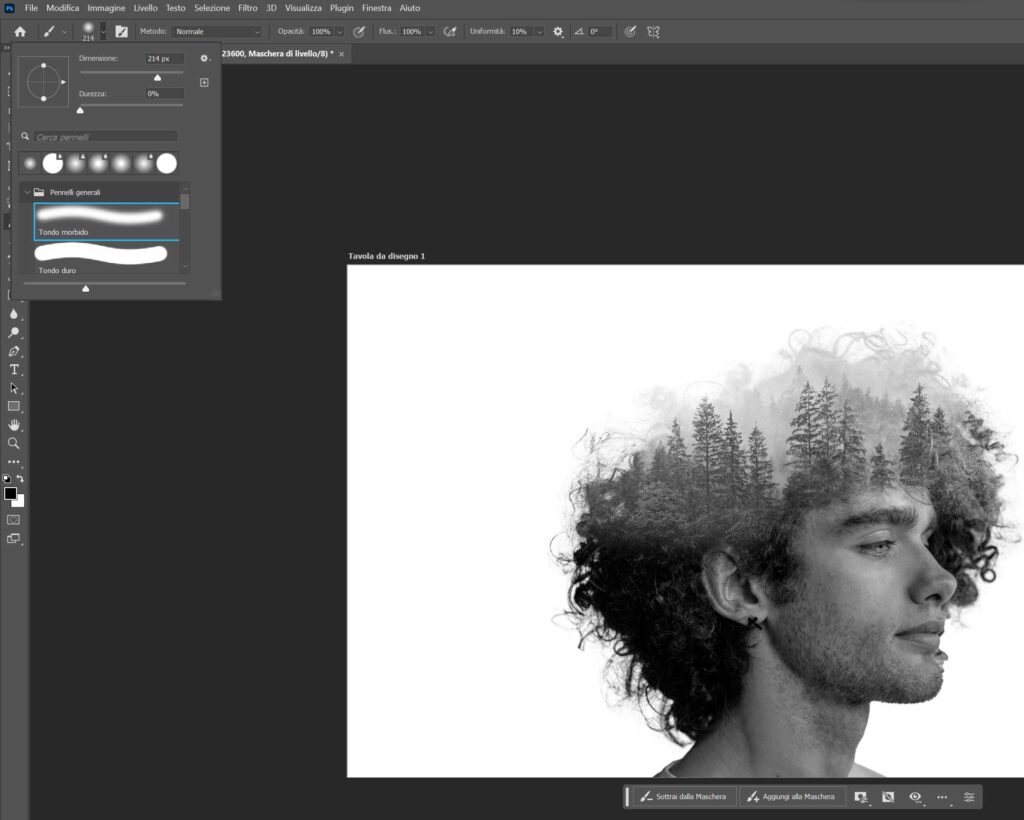This screenshot has height=820, width=1024.
Task: Select the Hand tool
Action: pyautogui.click(x=14, y=425)
